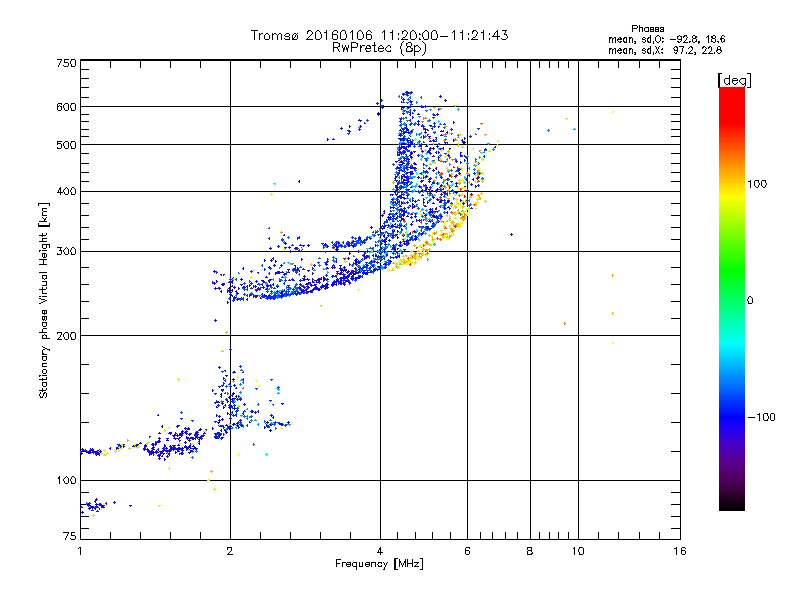The image size is (800, 600).
Task: Click the colorbar '100' tick label
Action: [x=757, y=184]
